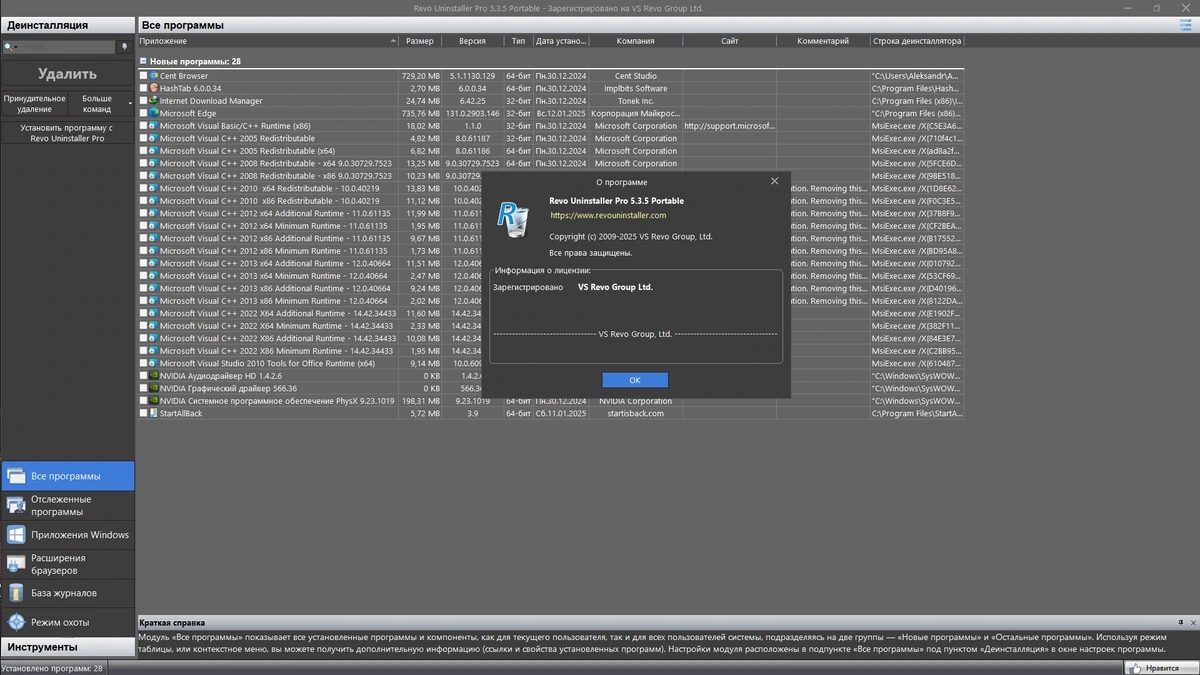The image size is (1200, 675).
Task: Click the Implbits Software company cell
Action: (635, 88)
